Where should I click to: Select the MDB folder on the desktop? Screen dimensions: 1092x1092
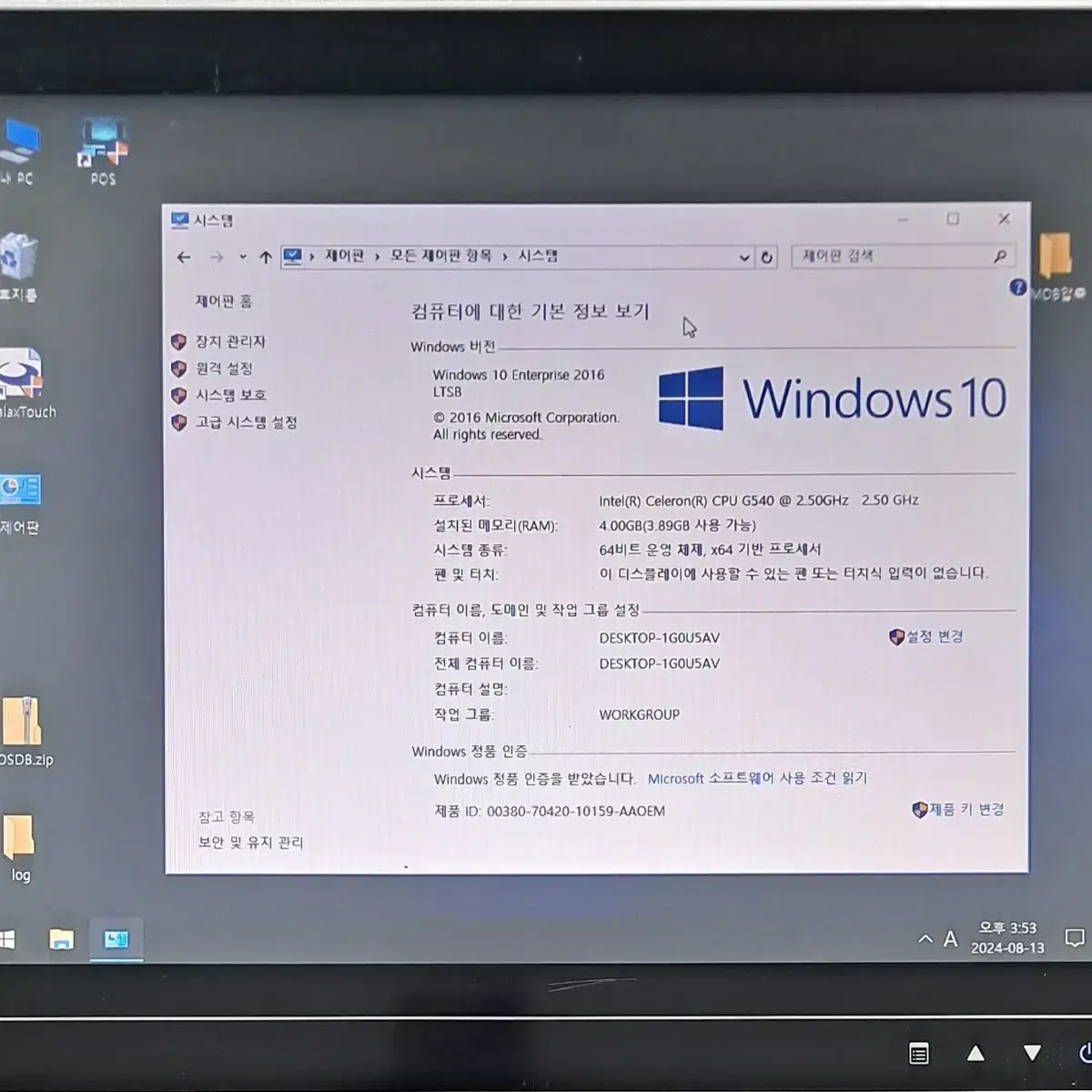tap(1057, 267)
